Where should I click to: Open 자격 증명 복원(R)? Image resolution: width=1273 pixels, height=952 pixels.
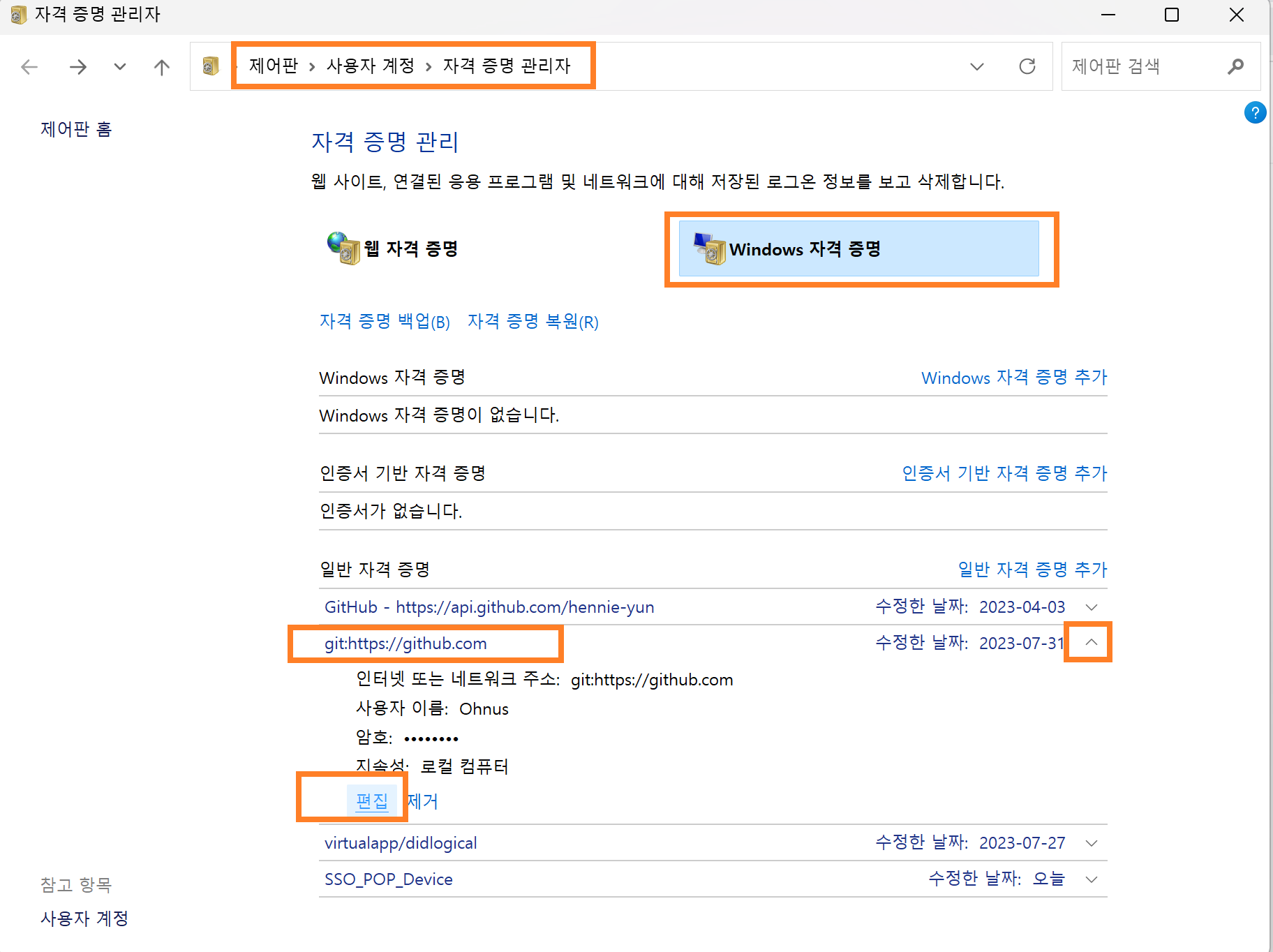coord(533,322)
